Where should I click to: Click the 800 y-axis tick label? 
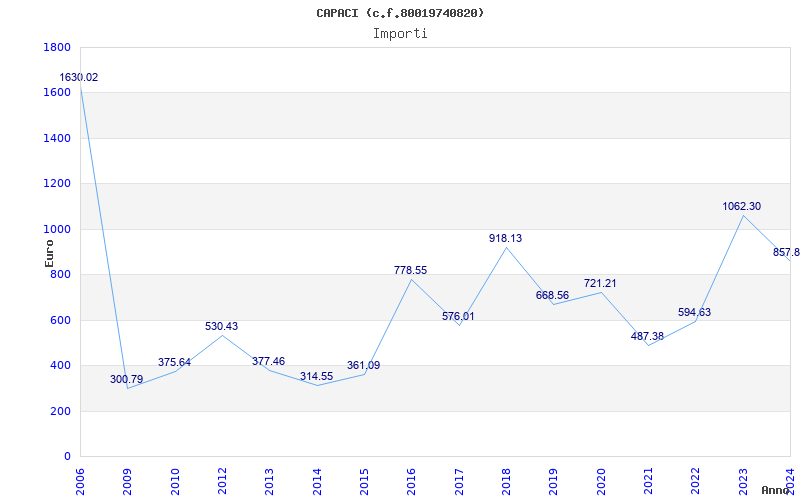tap(60, 275)
